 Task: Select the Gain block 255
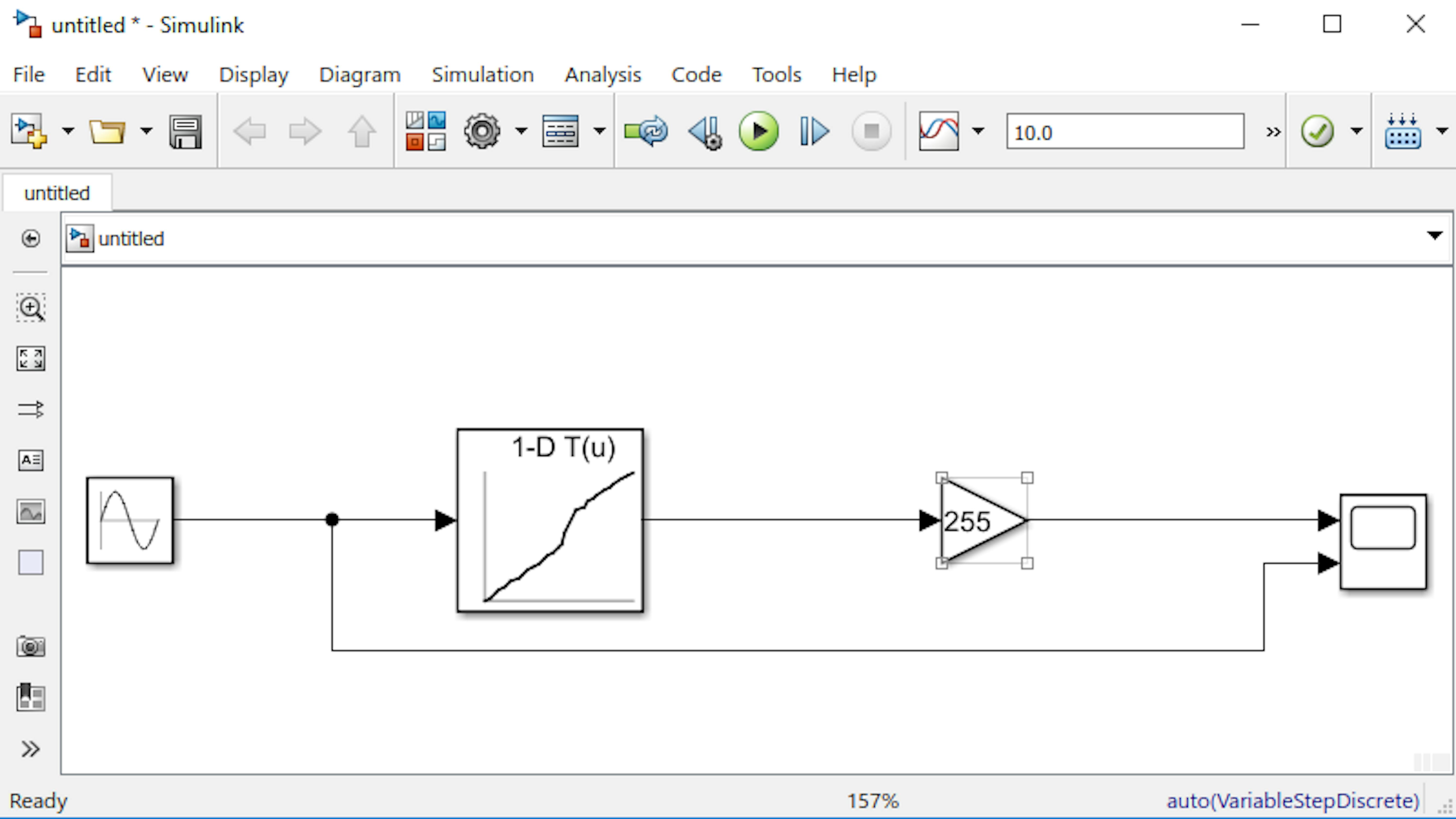(984, 521)
